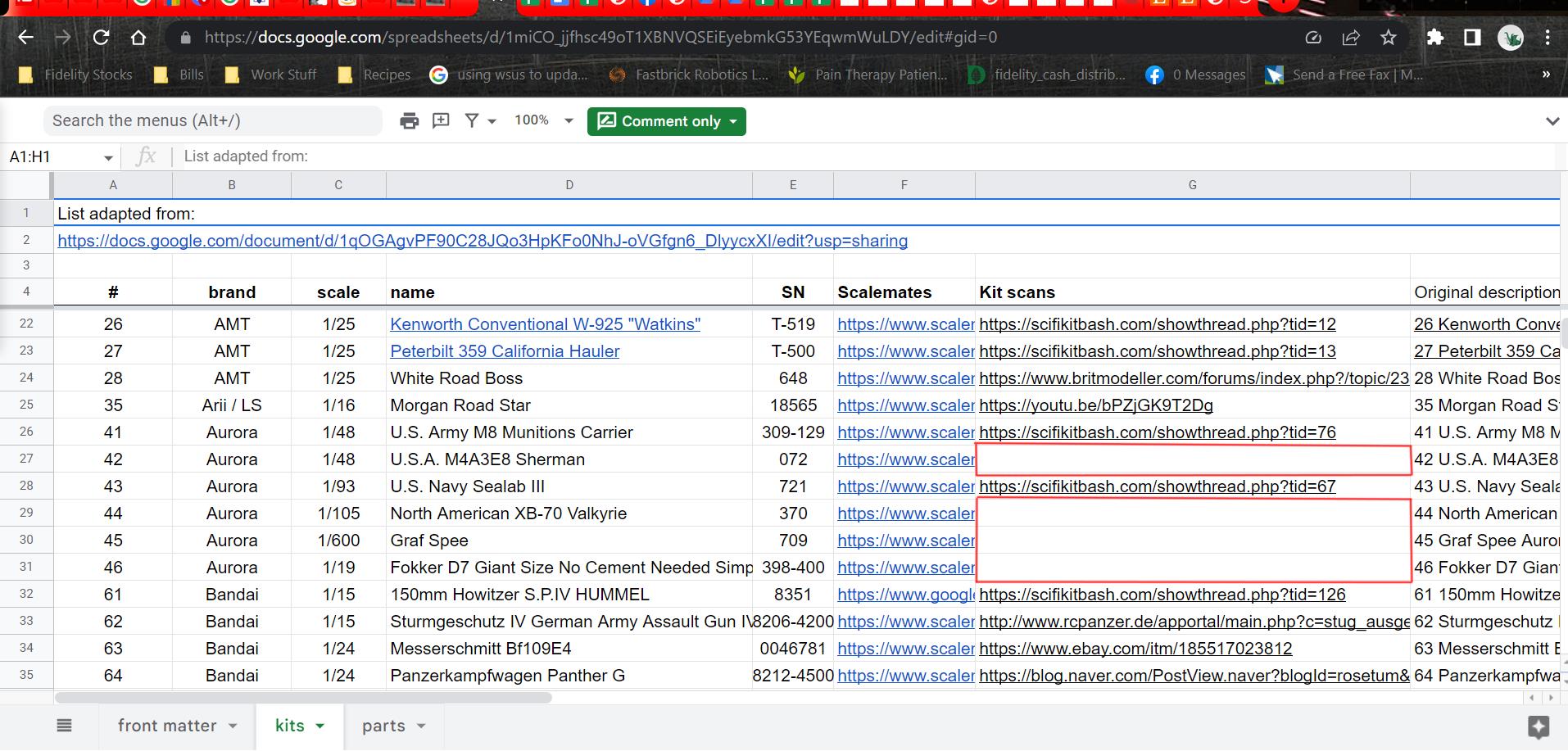
Task: Select the Messerschmitt Bf109E4 cell
Action: [x=569, y=649]
